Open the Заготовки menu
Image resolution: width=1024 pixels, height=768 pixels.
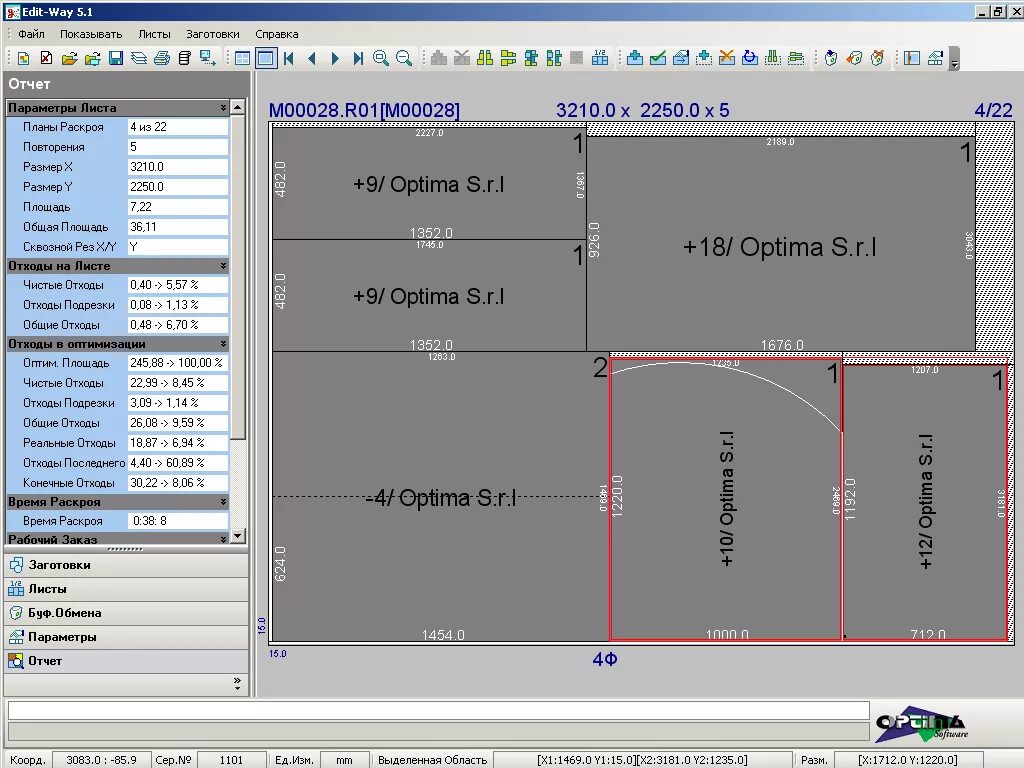pyautogui.click(x=213, y=34)
